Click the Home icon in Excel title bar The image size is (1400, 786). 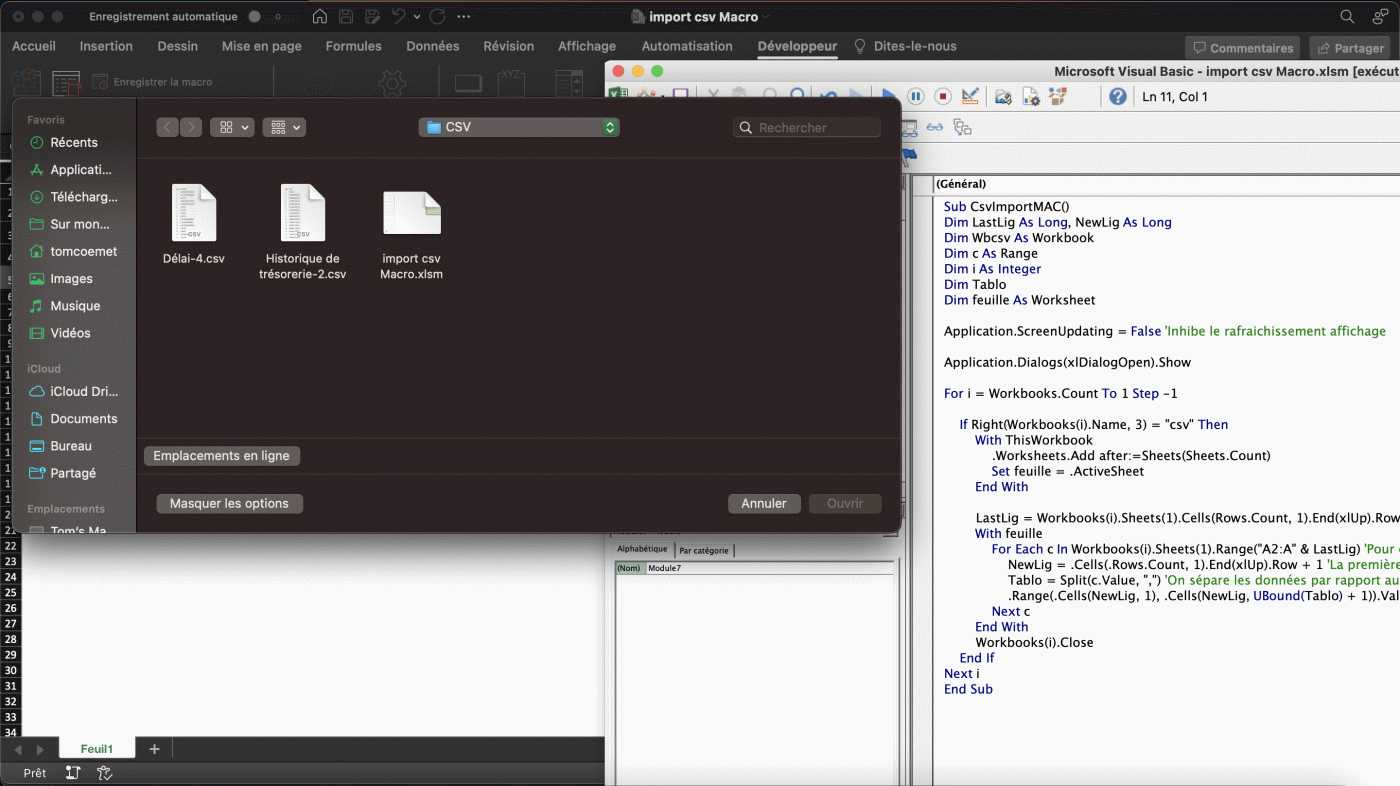(x=320, y=17)
